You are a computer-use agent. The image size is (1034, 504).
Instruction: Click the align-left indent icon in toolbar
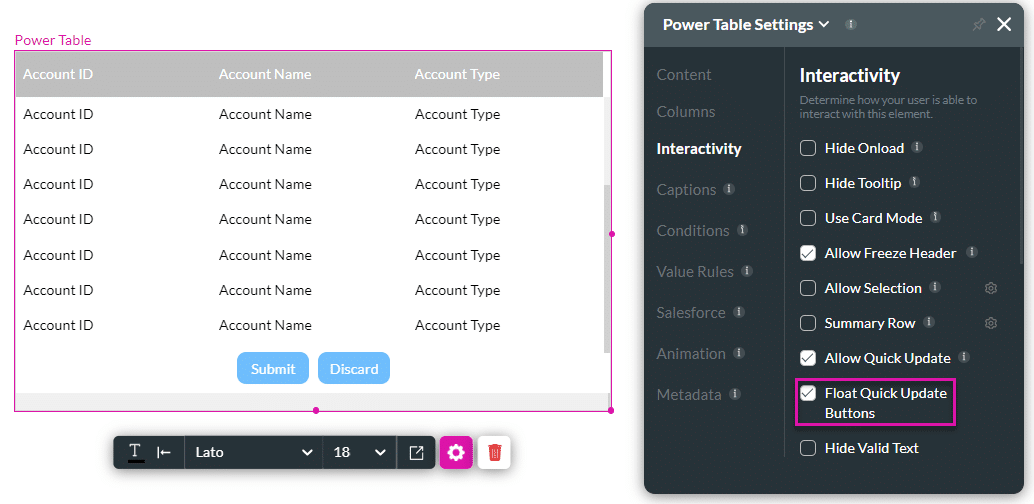(x=164, y=452)
